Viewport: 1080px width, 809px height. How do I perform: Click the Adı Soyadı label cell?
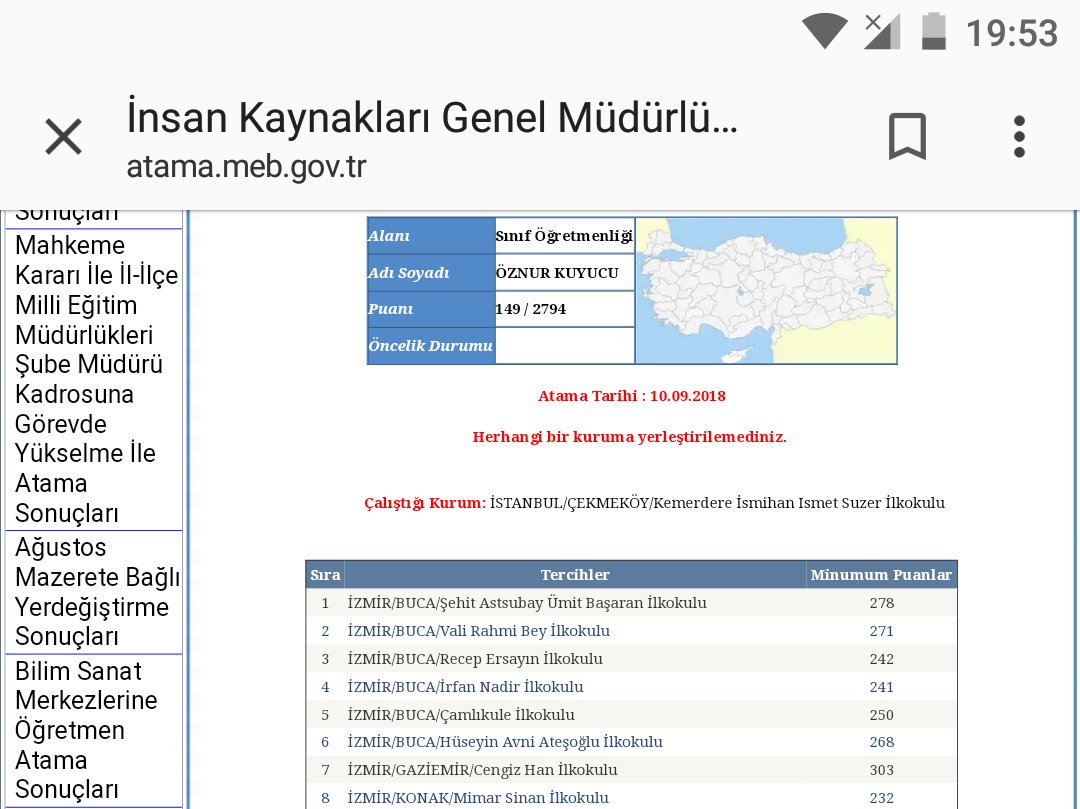431,273
